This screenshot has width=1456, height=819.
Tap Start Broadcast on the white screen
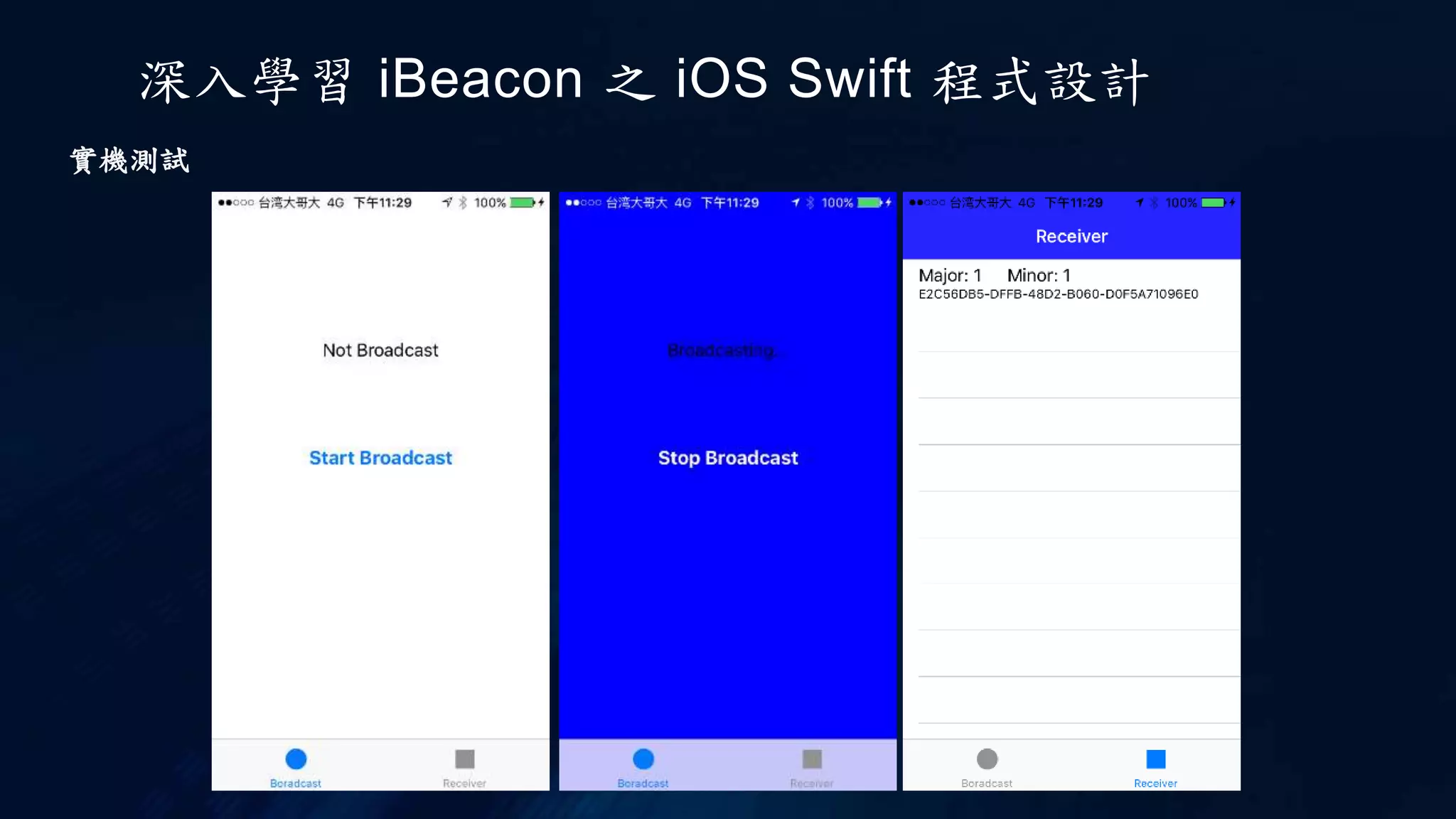pos(380,458)
